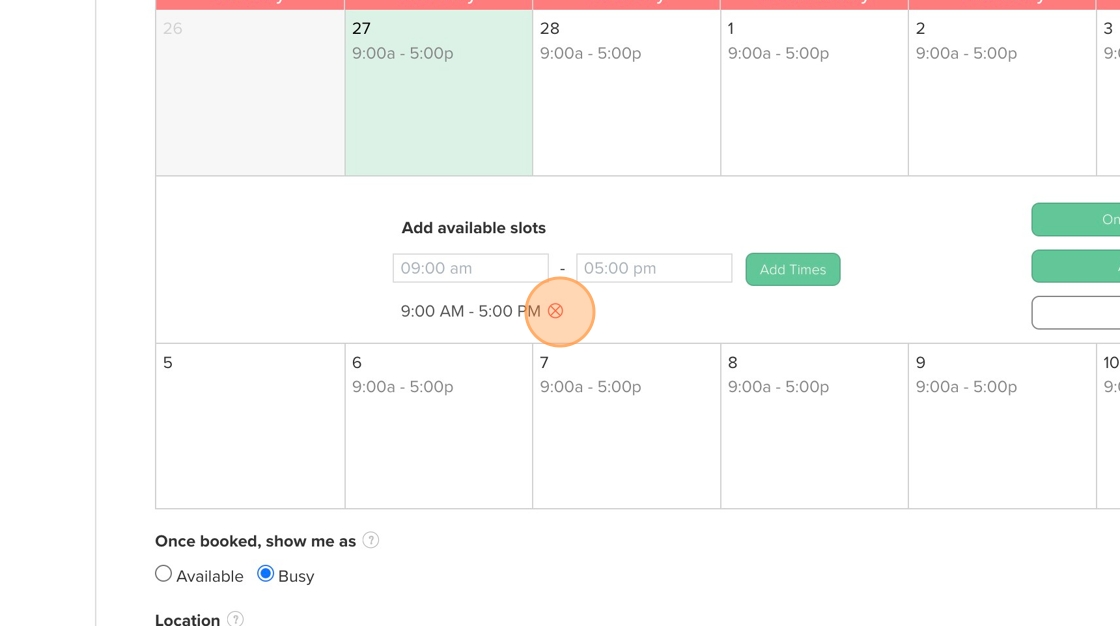Screen dimensions: 1120x626
Task: Click the top green button starting with On
Action: (x=1076, y=219)
